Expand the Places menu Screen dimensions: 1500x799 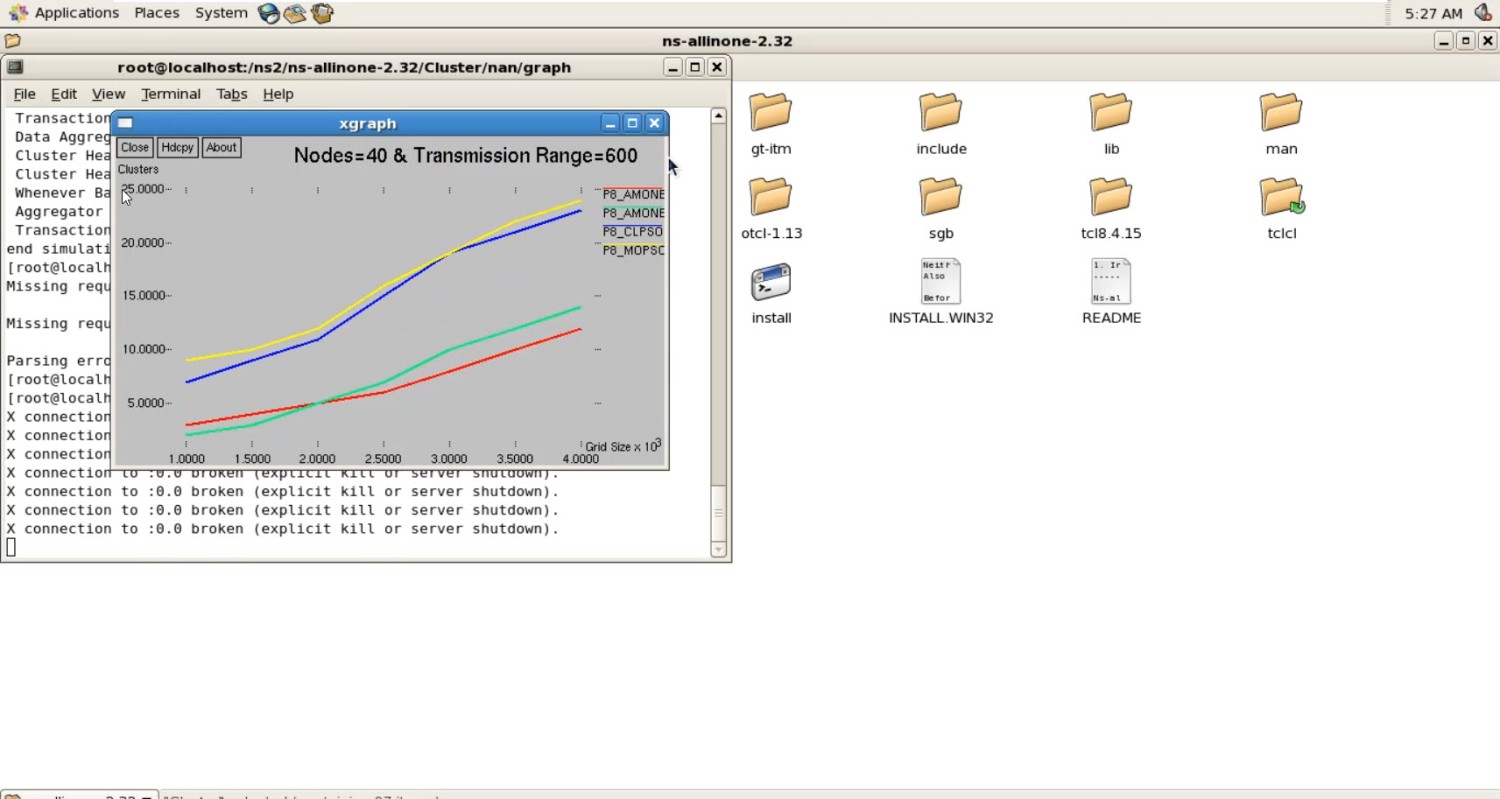(157, 13)
